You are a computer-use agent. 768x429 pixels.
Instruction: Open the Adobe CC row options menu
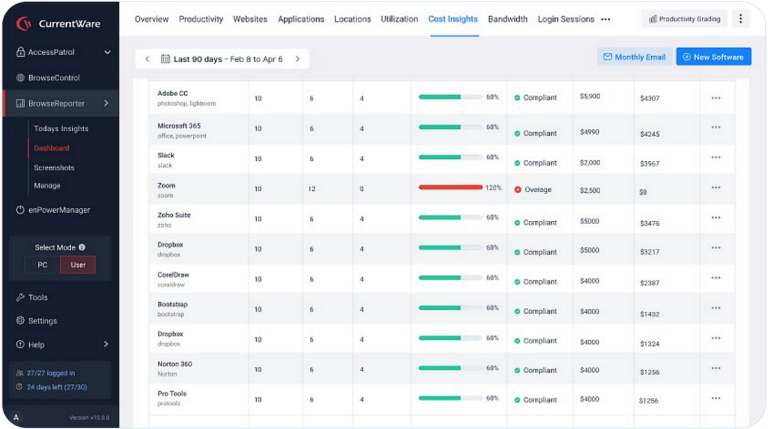click(x=716, y=98)
